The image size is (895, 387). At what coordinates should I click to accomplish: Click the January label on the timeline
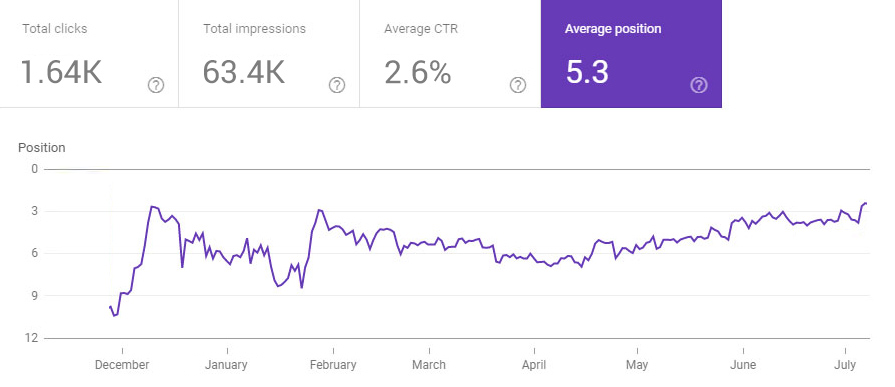[x=227, y=365]
